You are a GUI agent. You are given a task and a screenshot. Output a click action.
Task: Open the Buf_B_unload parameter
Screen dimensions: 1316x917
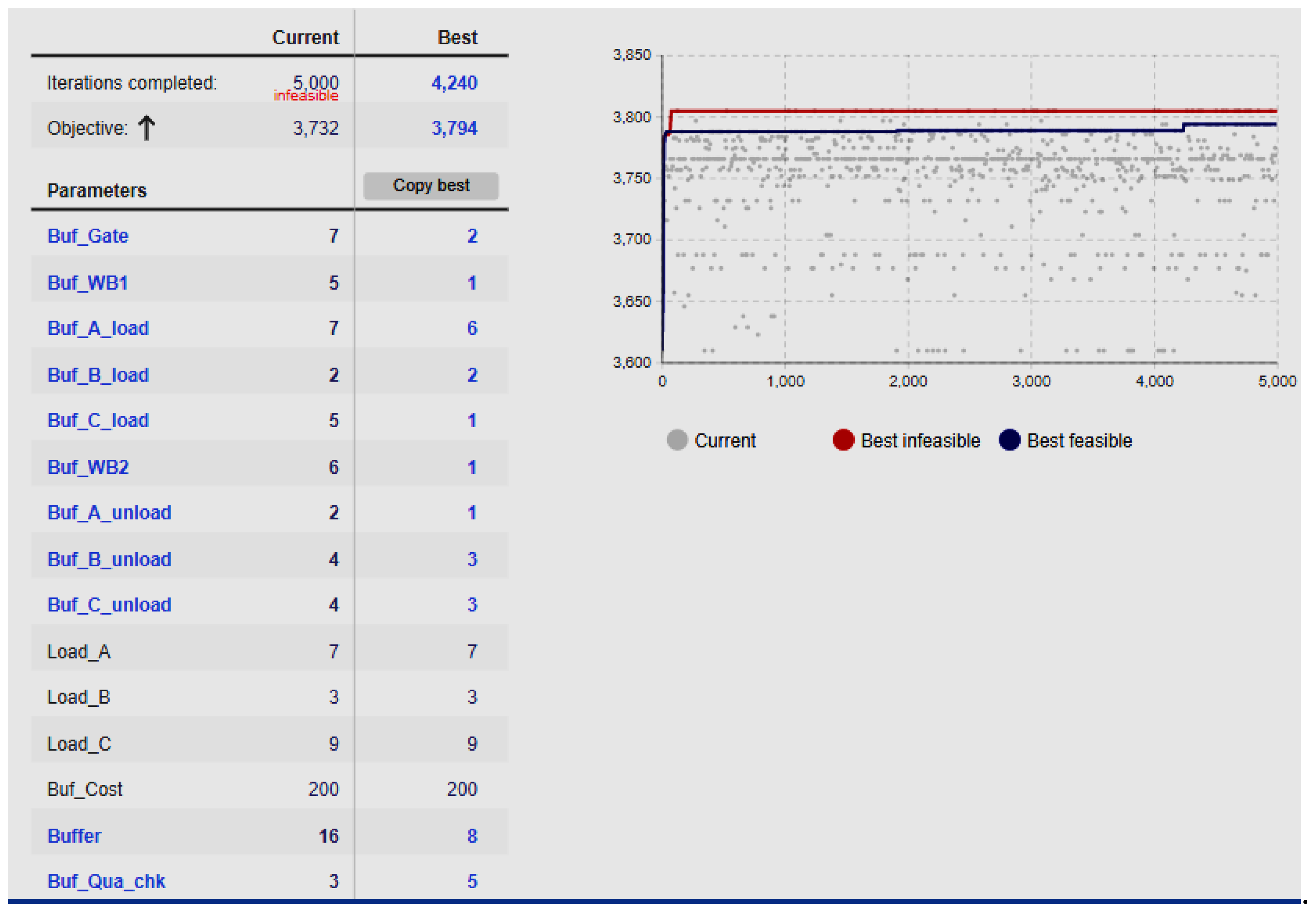tap(109, 560)
